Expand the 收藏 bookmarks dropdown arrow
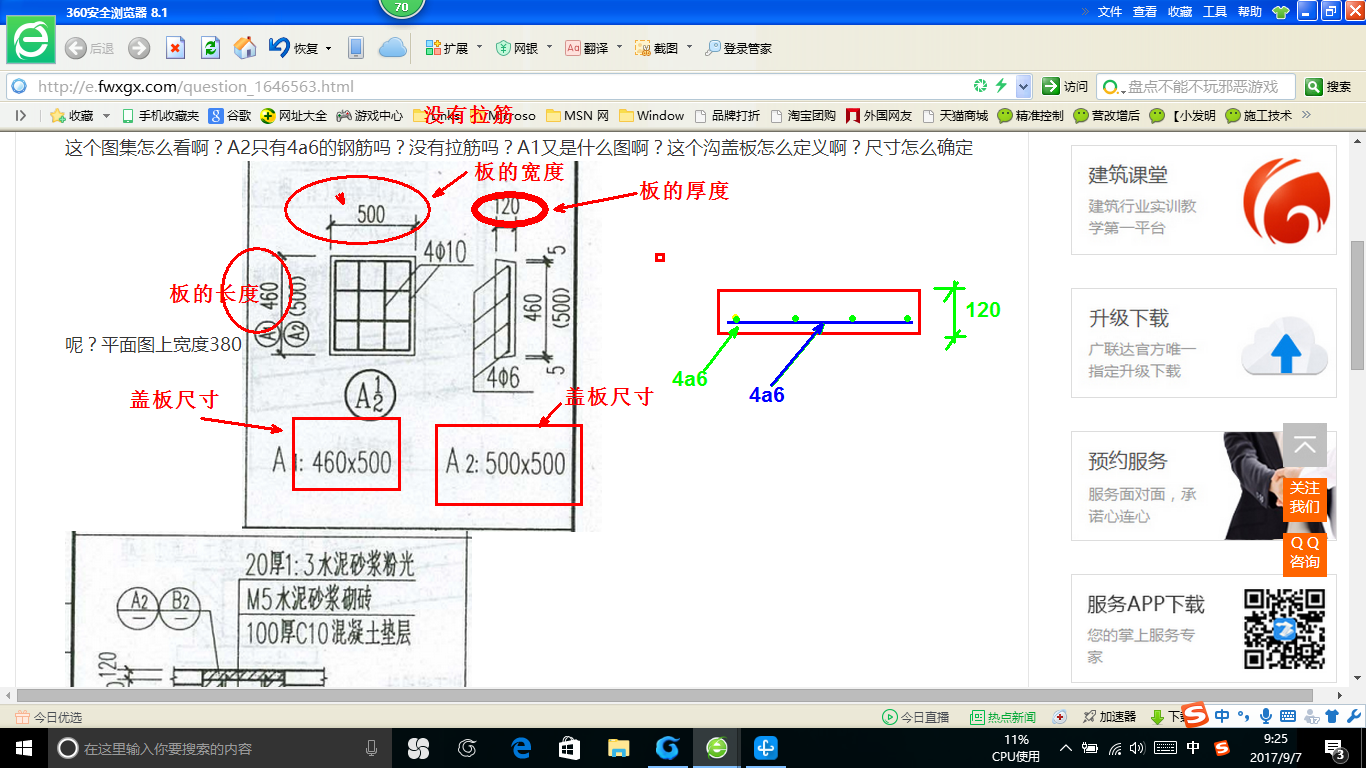The height and width of the screenshot is (768, 1366). point(106,116)
